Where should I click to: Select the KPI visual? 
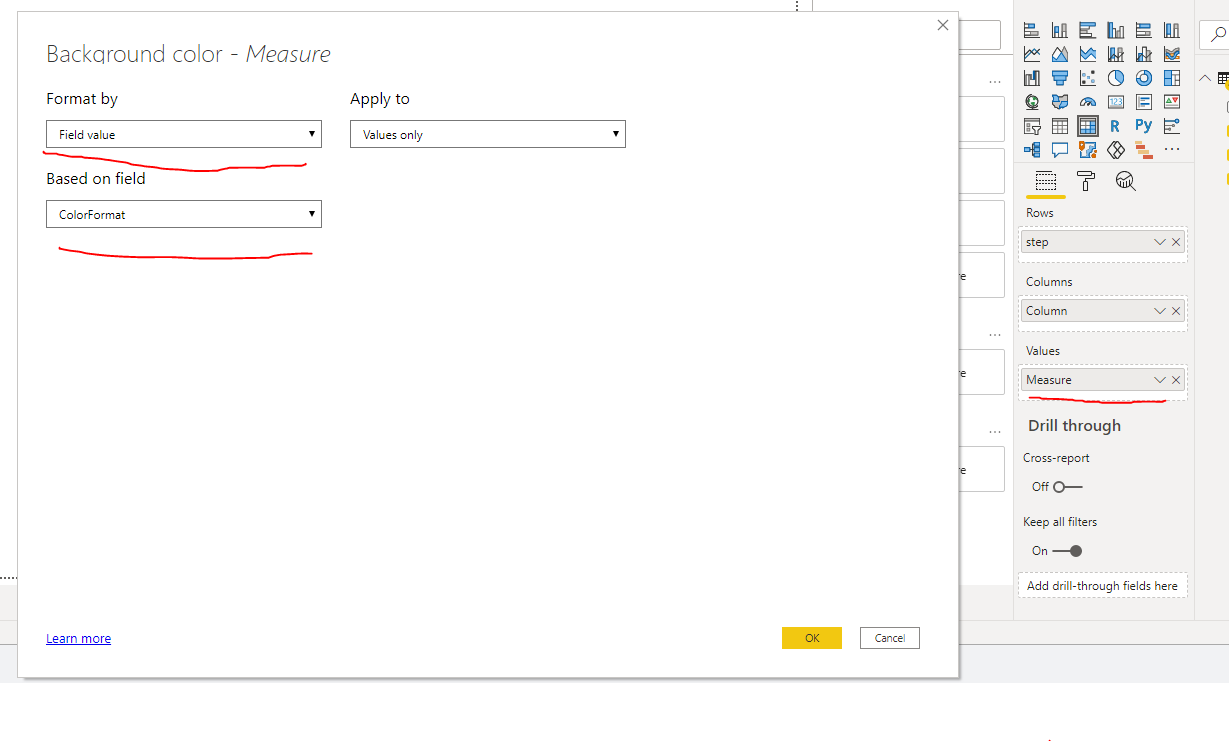click(1172, 102)
